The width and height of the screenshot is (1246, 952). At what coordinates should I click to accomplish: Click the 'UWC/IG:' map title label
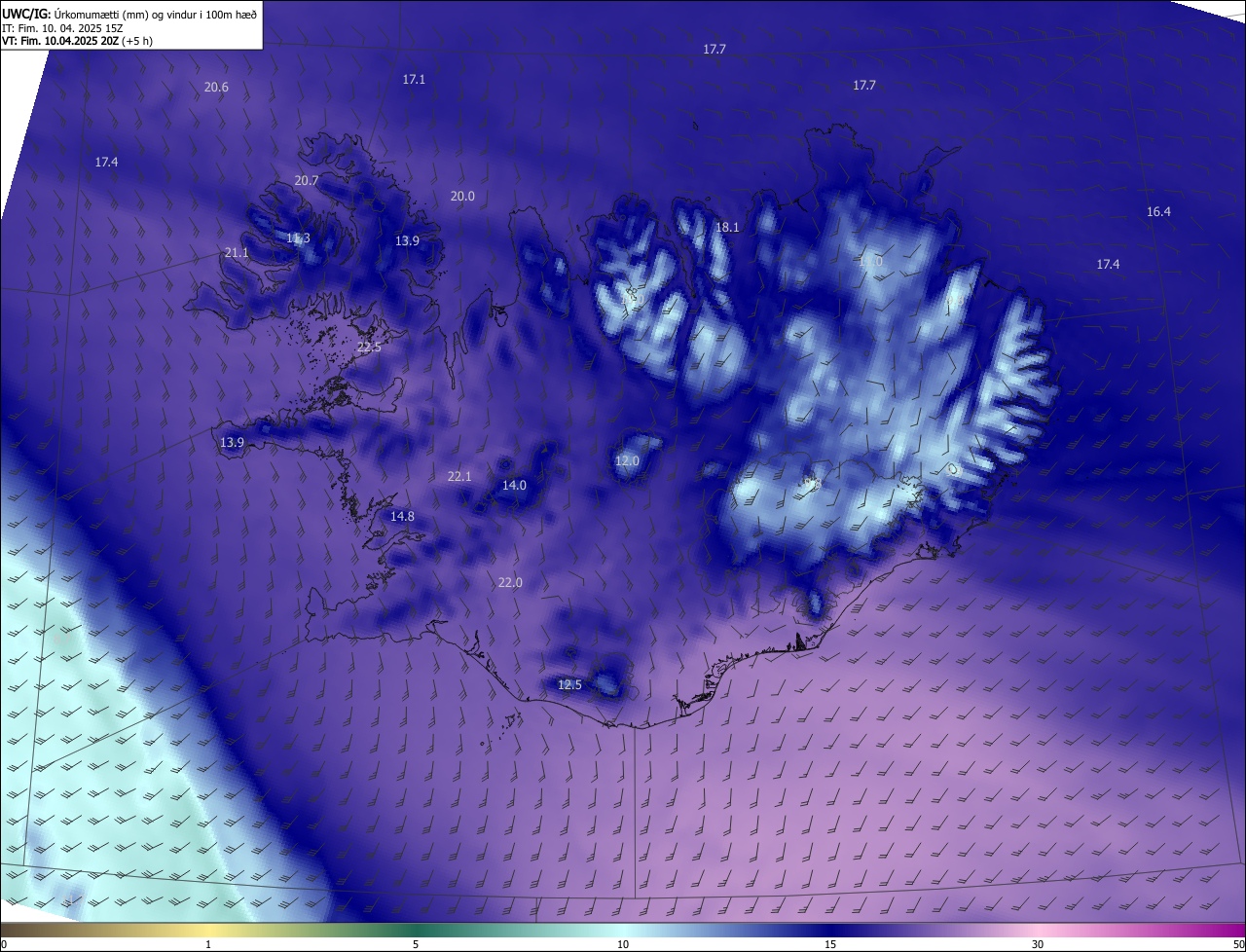(x=27, y=14)
